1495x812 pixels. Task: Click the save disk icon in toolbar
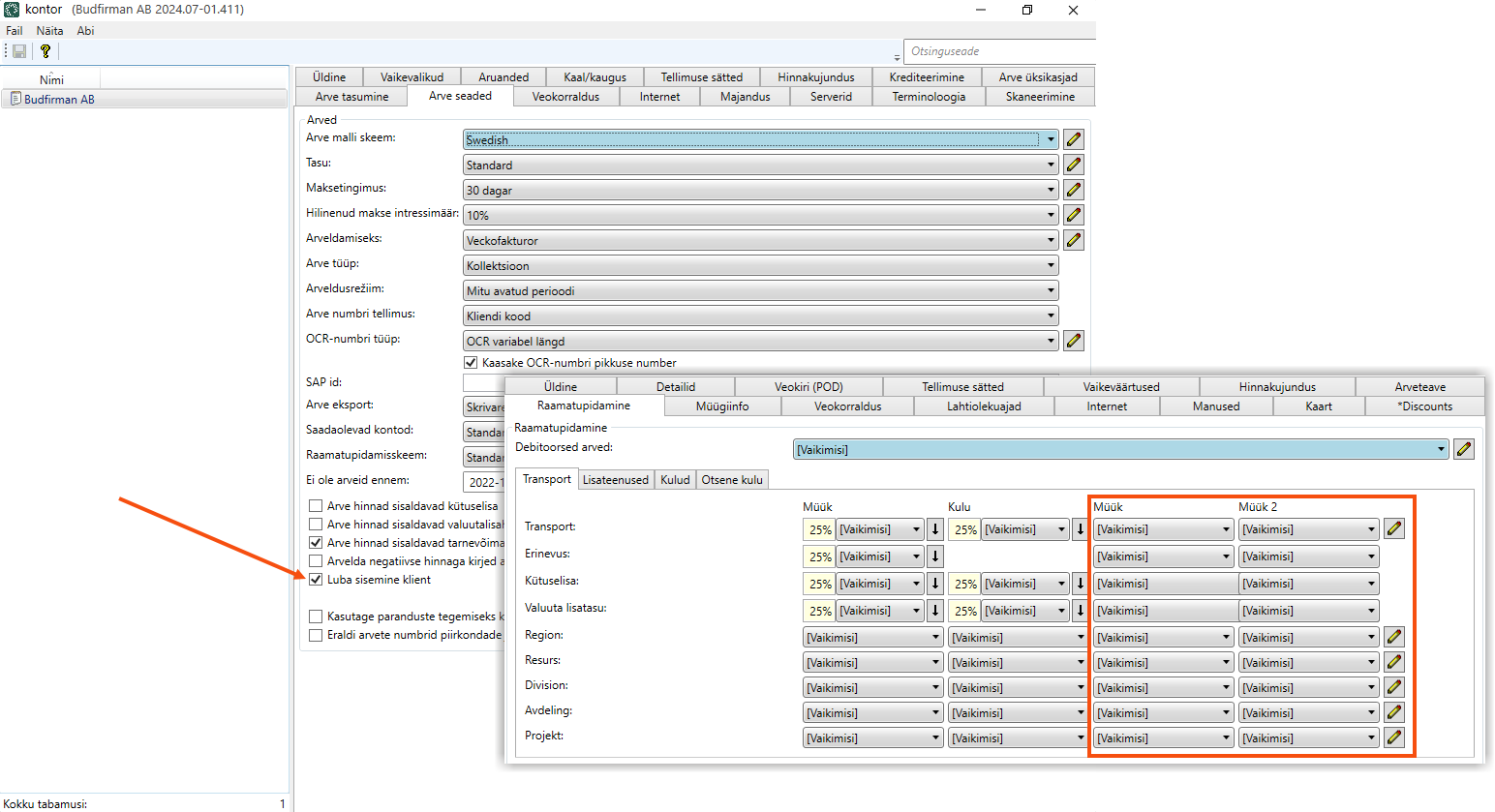pyautogui.click(x=19, y=51)
